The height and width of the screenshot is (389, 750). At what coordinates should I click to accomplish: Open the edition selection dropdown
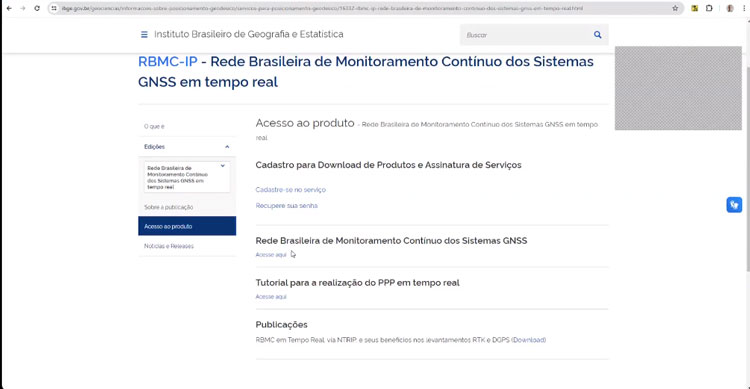pos(187,177)
